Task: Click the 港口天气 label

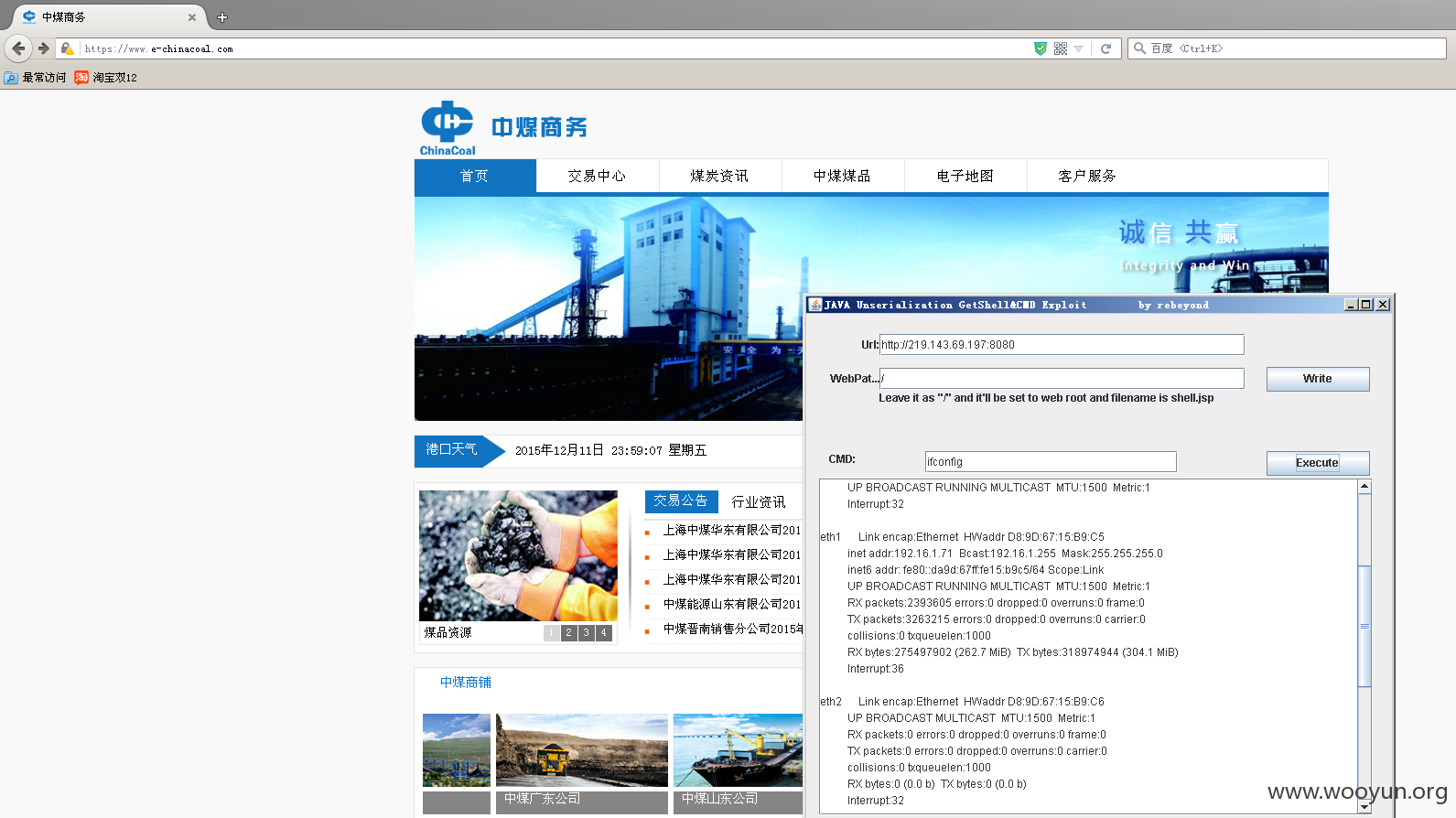Action: 451,449
